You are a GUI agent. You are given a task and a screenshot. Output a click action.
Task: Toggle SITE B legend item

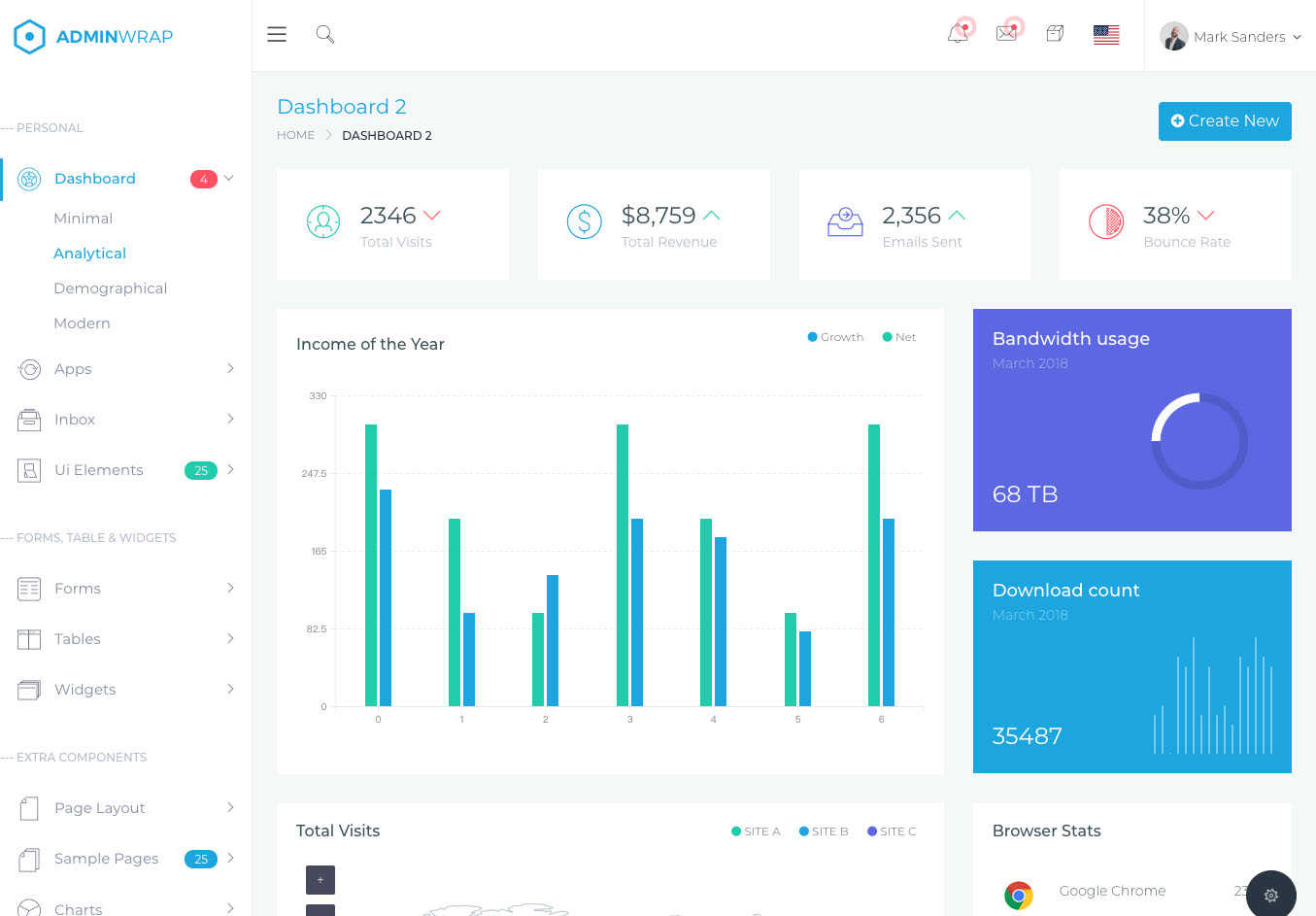(824, 831)
